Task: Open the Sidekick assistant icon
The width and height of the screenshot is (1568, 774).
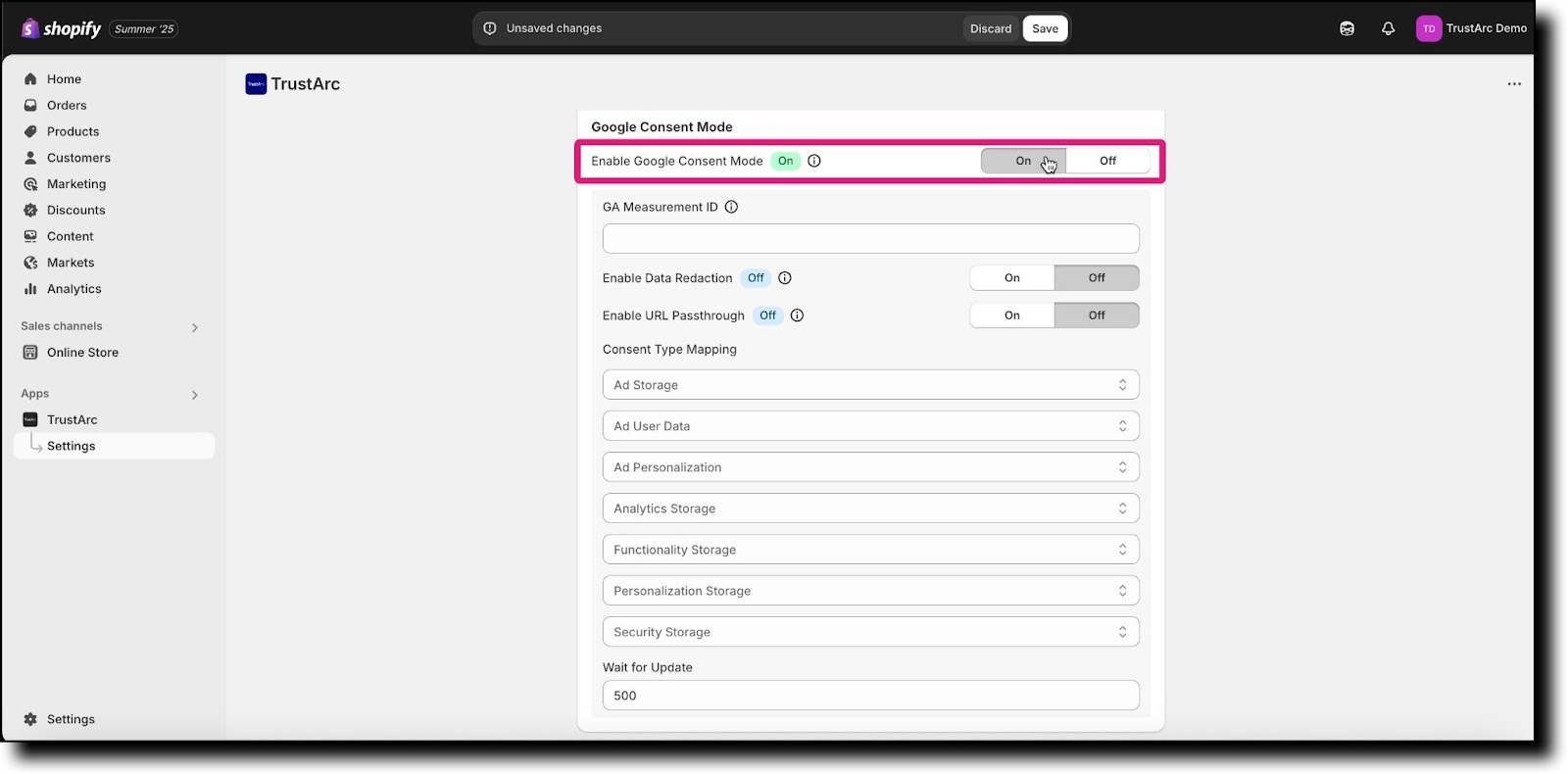Action: 1347,28
